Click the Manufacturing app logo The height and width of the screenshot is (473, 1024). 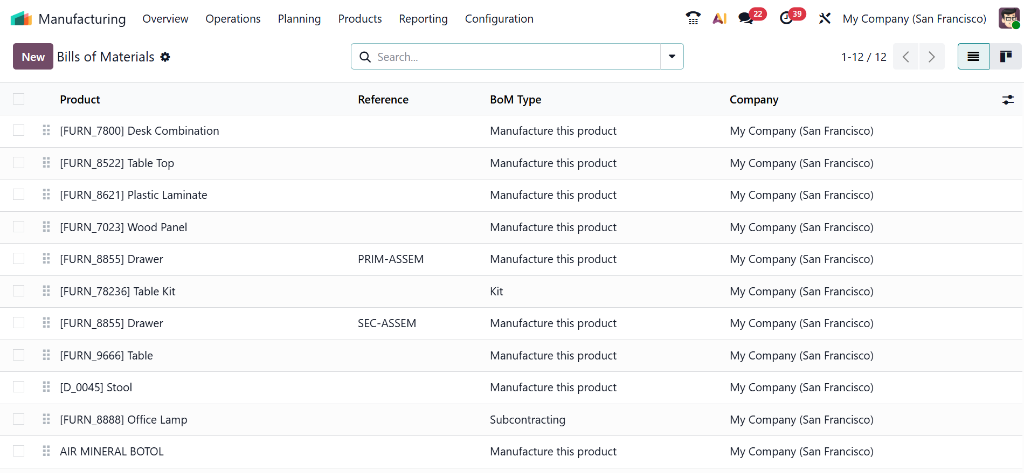[21, 19]
